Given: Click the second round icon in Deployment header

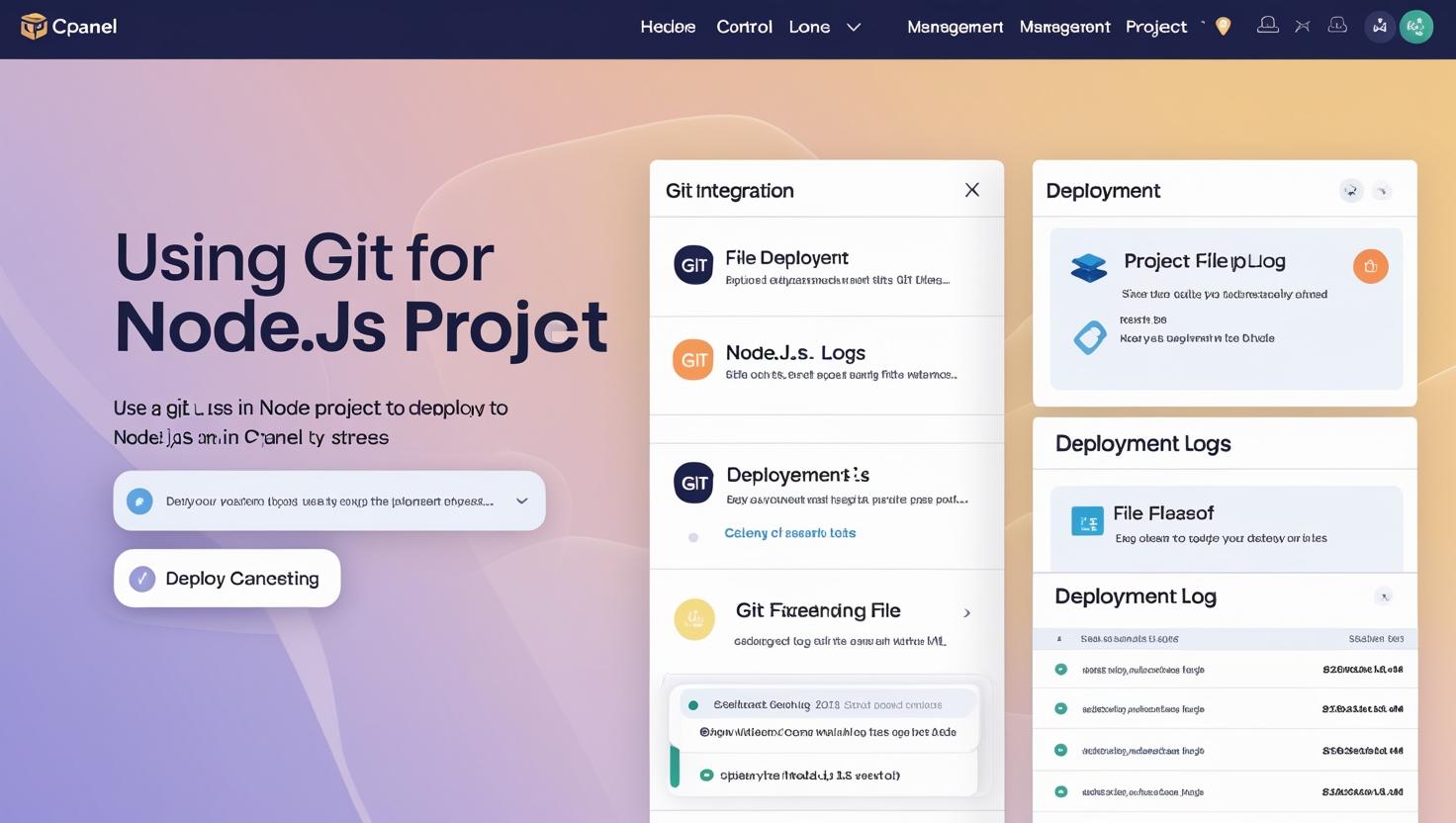Looking at the screenshot, I should click(1383, 191).
